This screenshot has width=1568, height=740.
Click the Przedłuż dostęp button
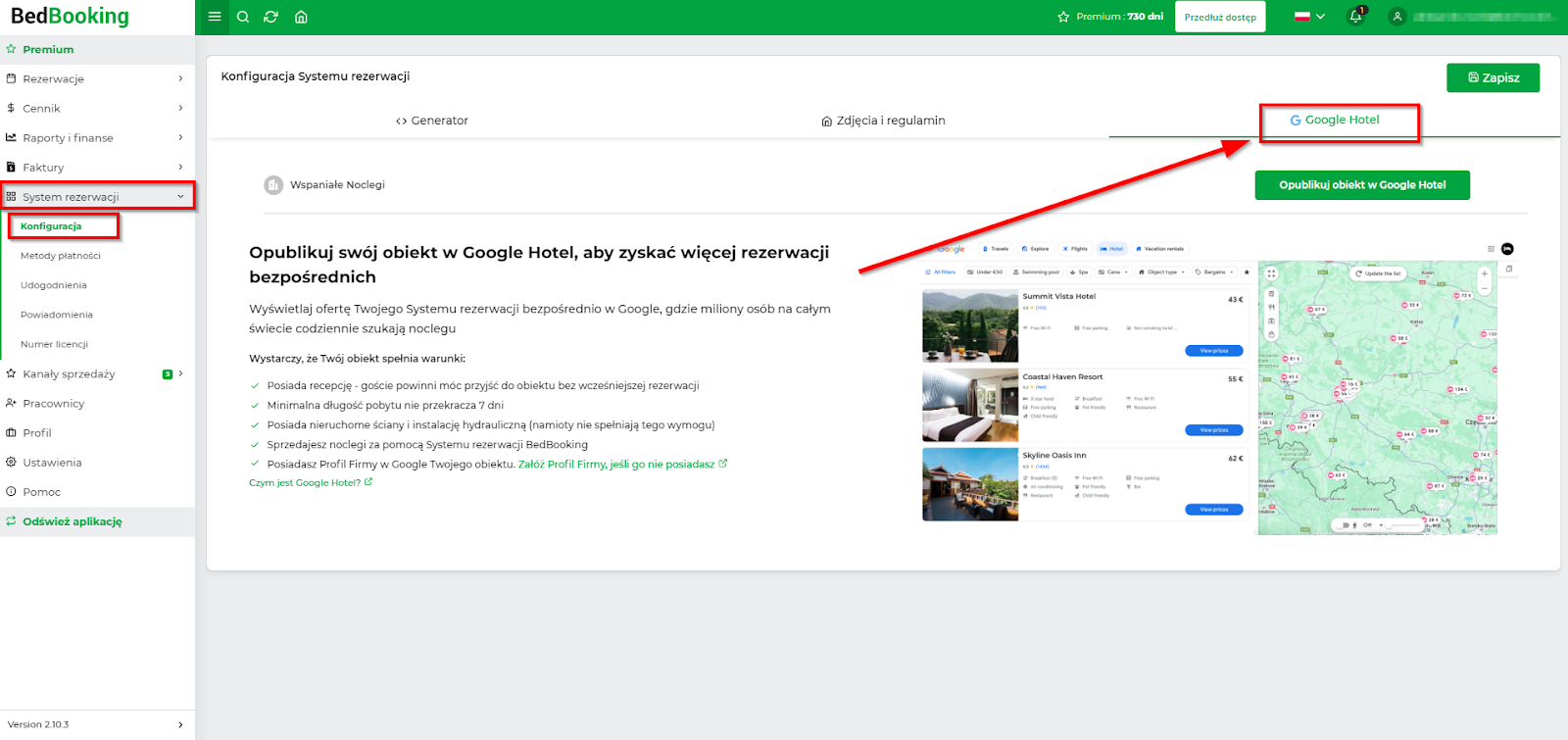pos(1220,17)
